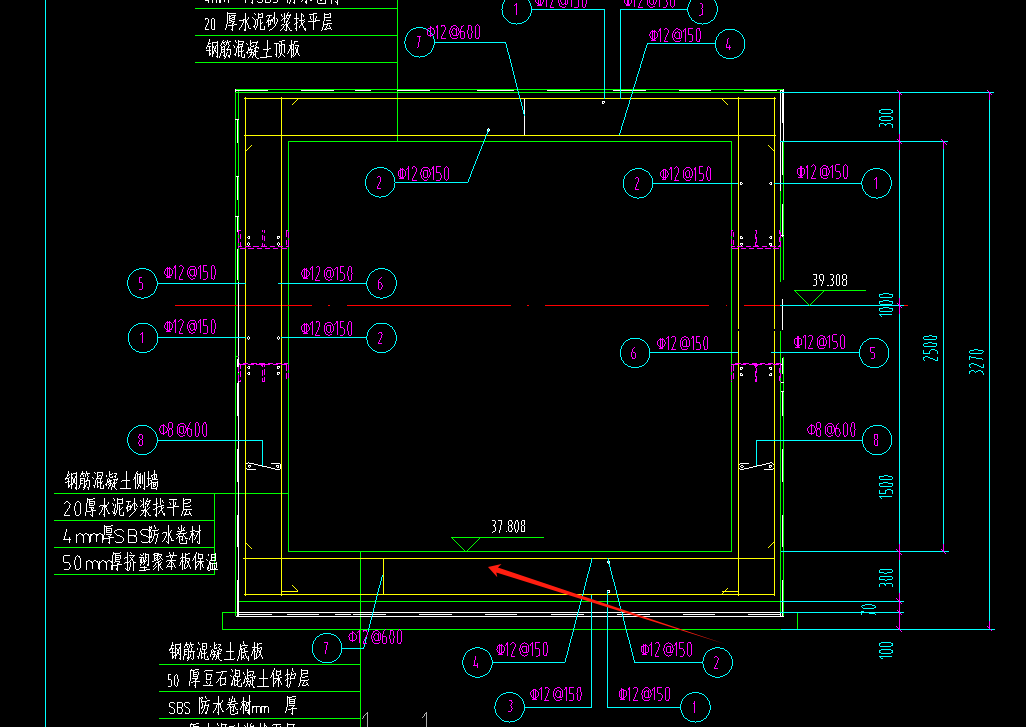This screenshot has width=1026, height=727.
Task: Select the 钢筋混凝土底板 label text
Action: pos(216,651)
